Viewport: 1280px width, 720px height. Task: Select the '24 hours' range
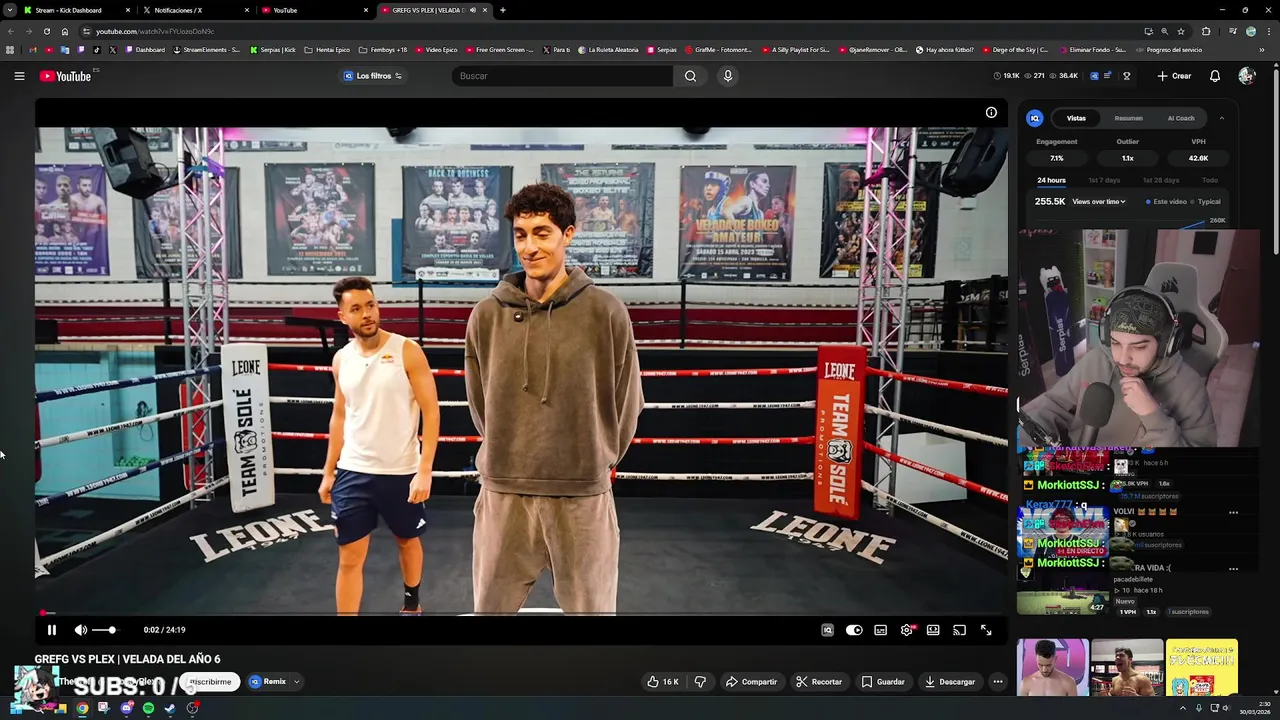(x=1051, y=180)
